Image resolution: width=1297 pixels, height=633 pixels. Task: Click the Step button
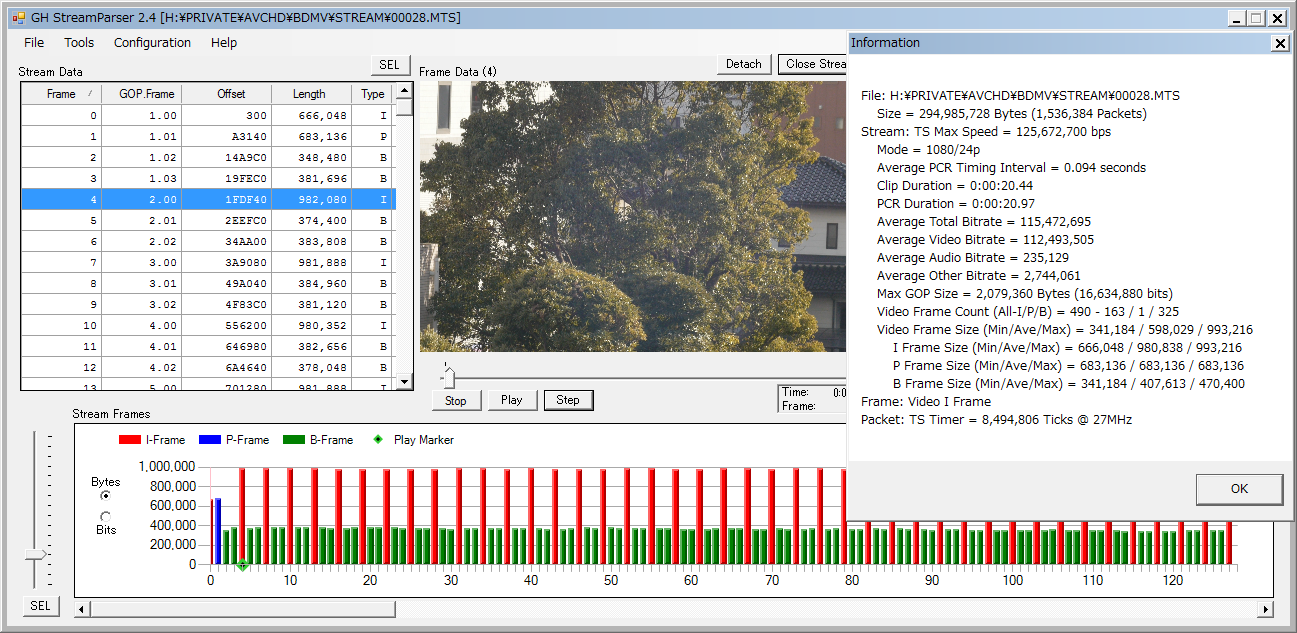tap(568, 400)
